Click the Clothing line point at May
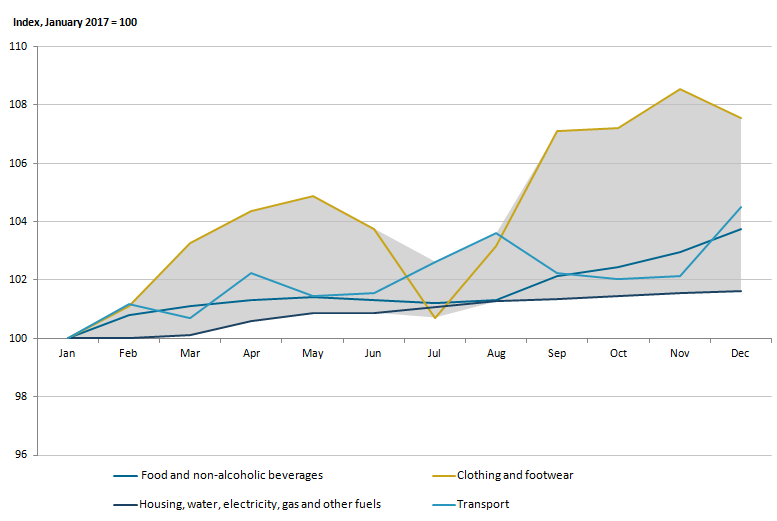This screenshot has width=777, height=521. click(x=313, y=196)
